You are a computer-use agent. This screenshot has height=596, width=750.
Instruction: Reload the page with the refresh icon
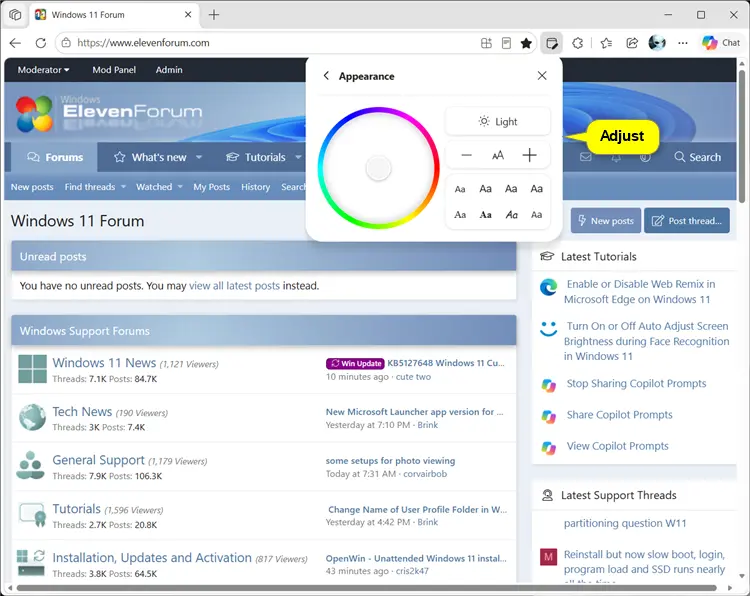[41, 43]
